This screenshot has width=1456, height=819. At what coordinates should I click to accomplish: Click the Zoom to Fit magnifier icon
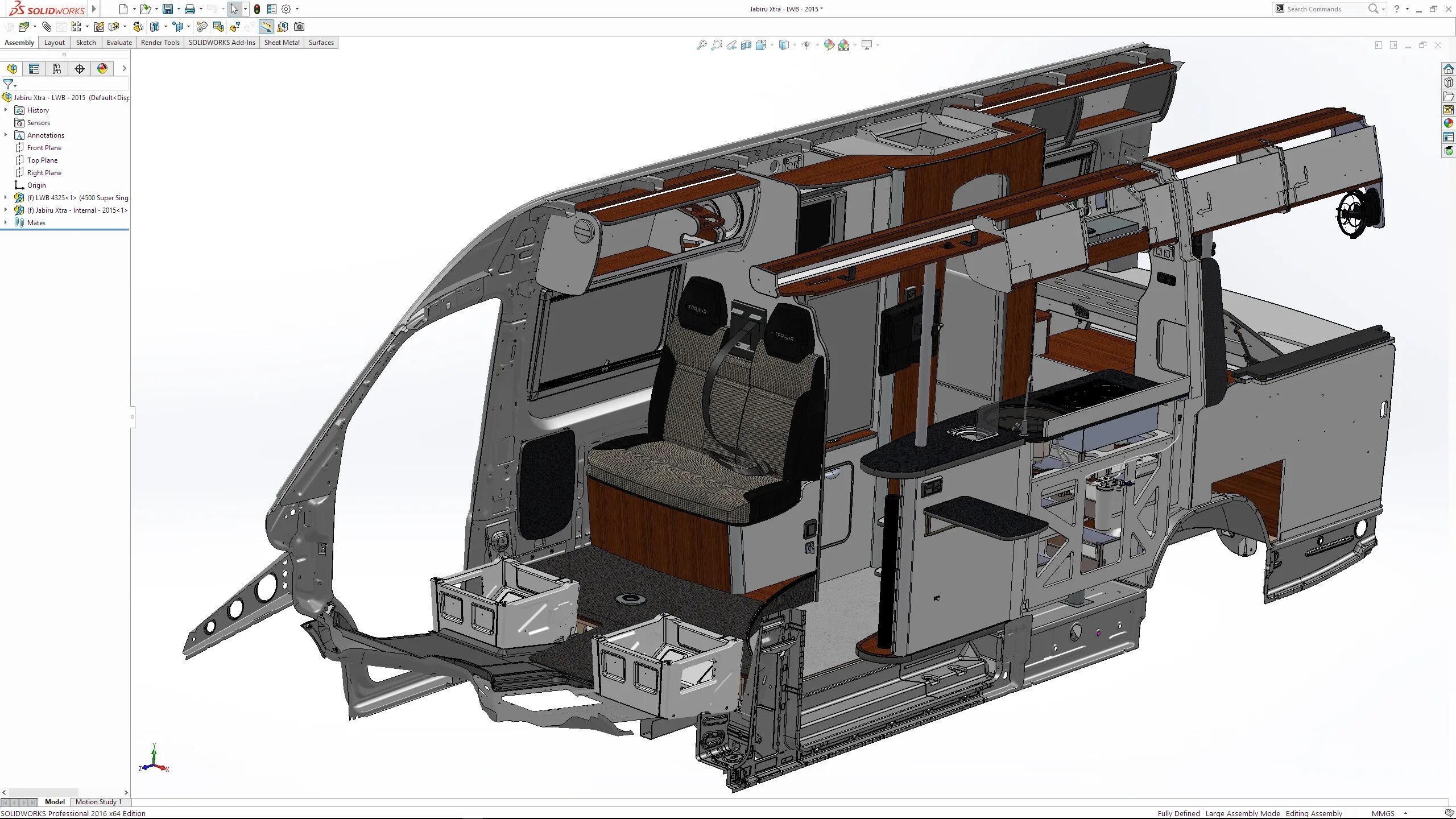click(x=702, y=45)
